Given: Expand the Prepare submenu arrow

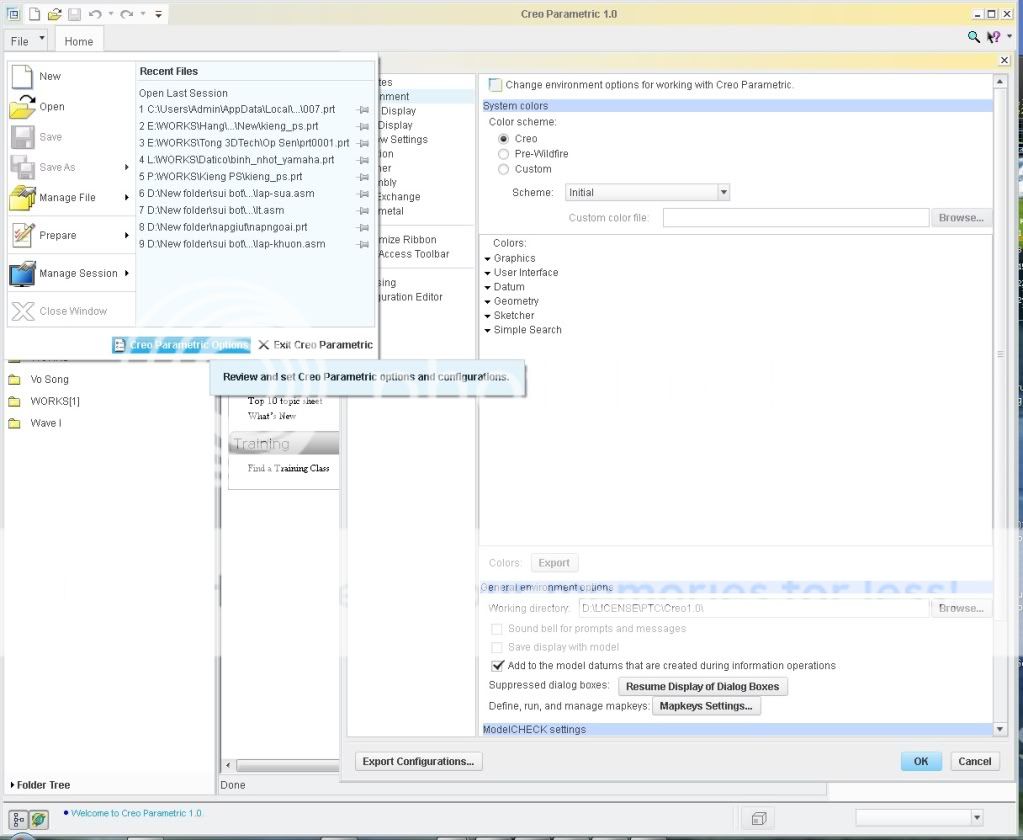Looking at the screenshot, I should click(127, 235).
